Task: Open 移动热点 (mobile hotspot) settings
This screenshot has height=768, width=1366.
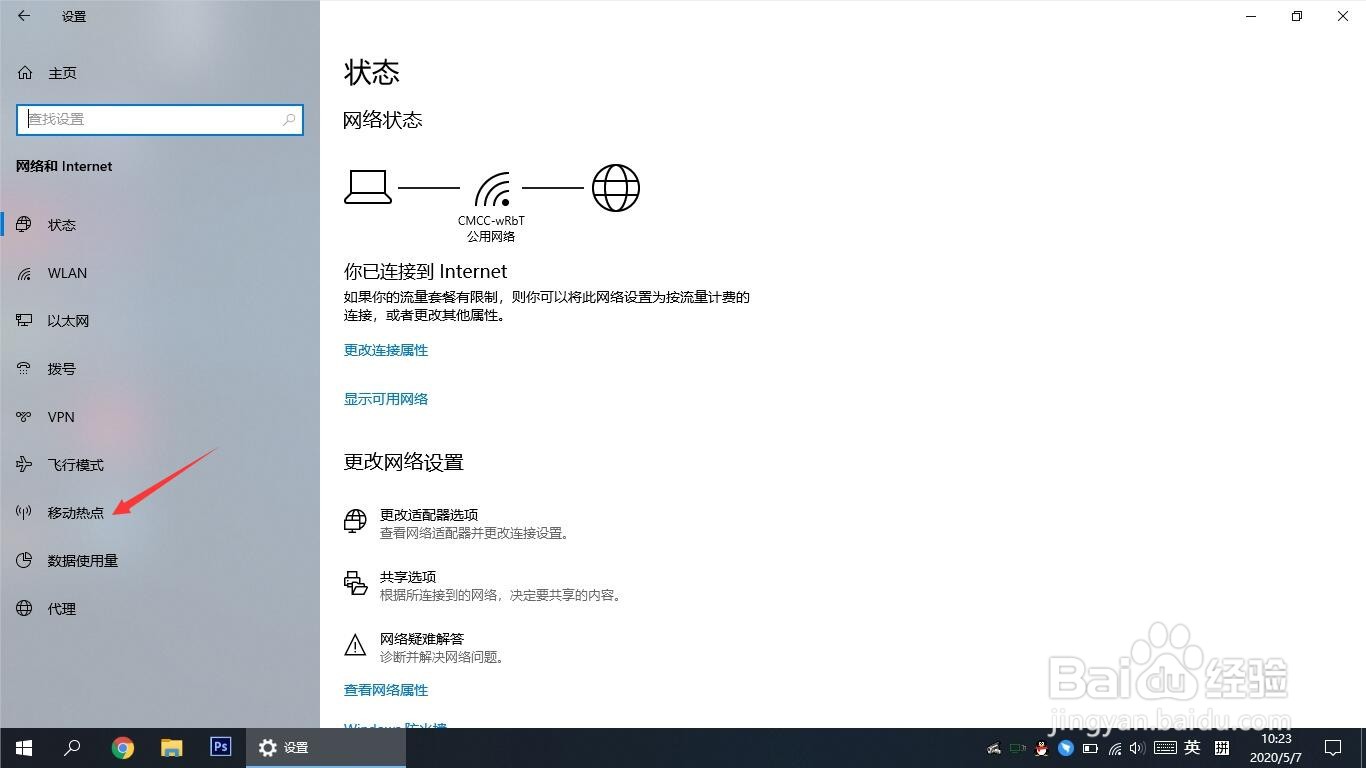Action: [x=76, y=512]
